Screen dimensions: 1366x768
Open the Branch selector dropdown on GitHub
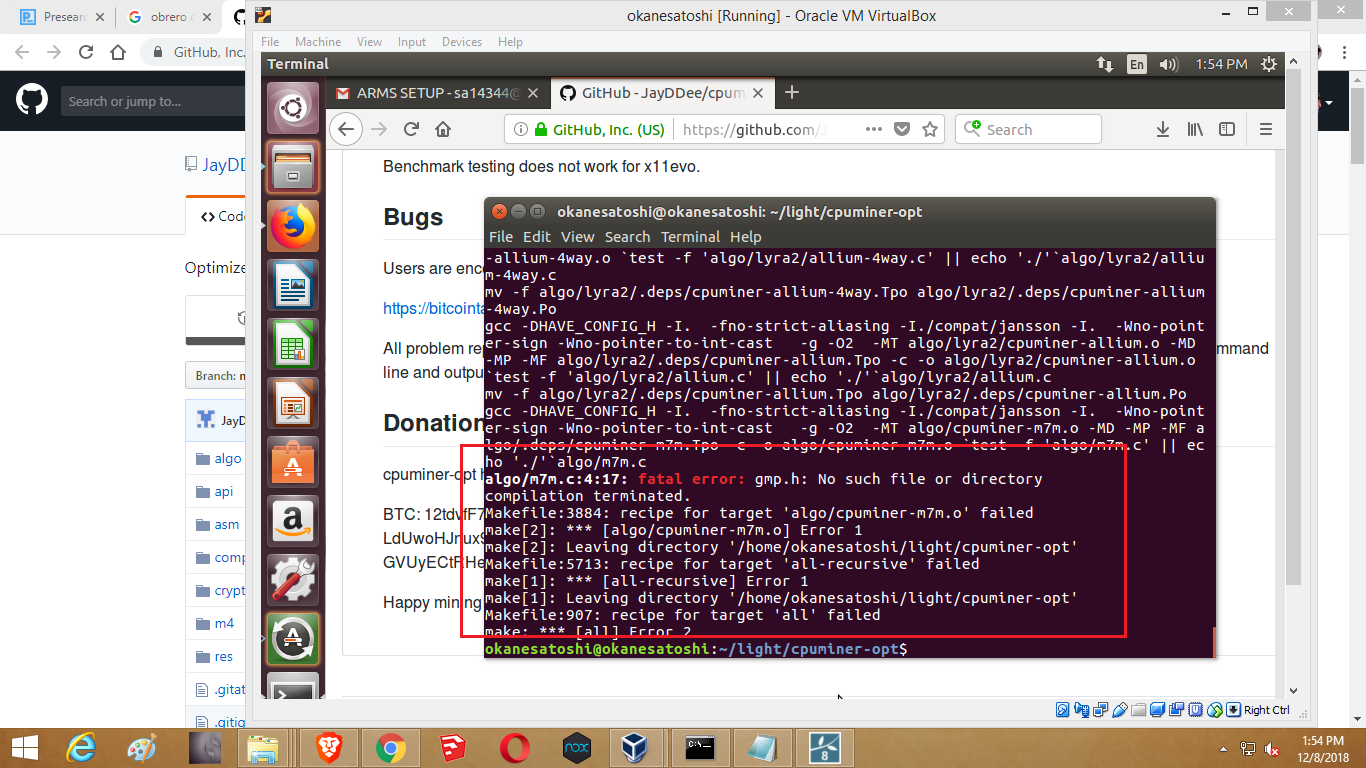click(x=216, y=376)
